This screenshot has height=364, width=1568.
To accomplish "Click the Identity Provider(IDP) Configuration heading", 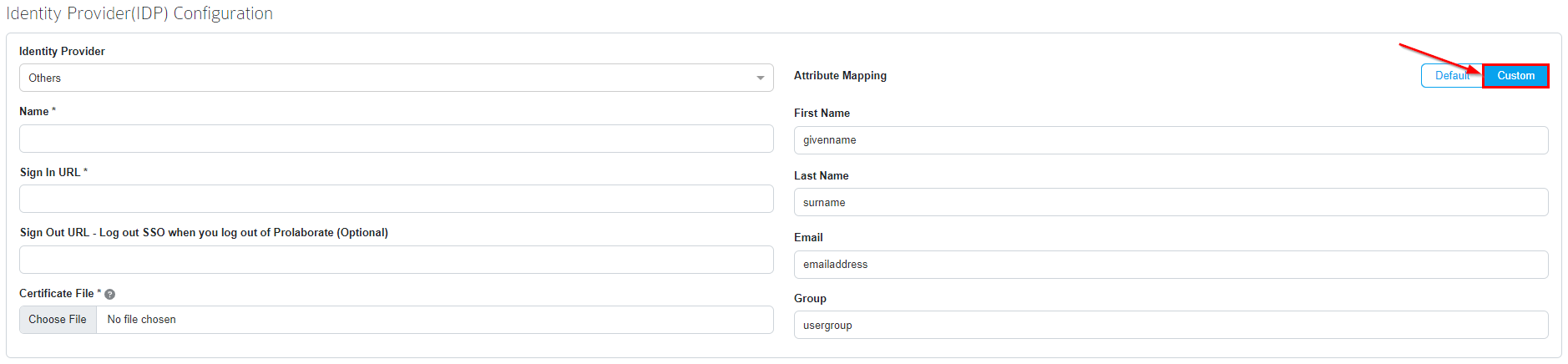I will click(x=139, y=13).
